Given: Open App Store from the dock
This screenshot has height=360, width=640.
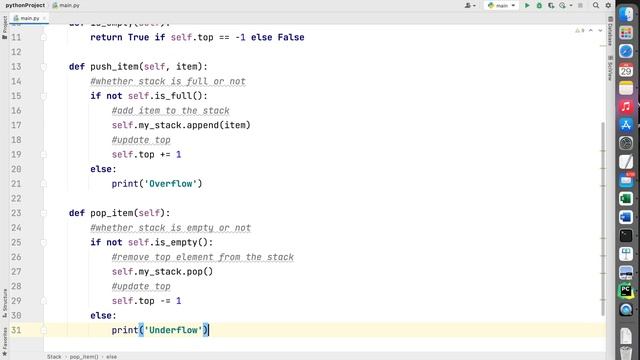Looking at the screenshot, I should click(x=626, y=125).
